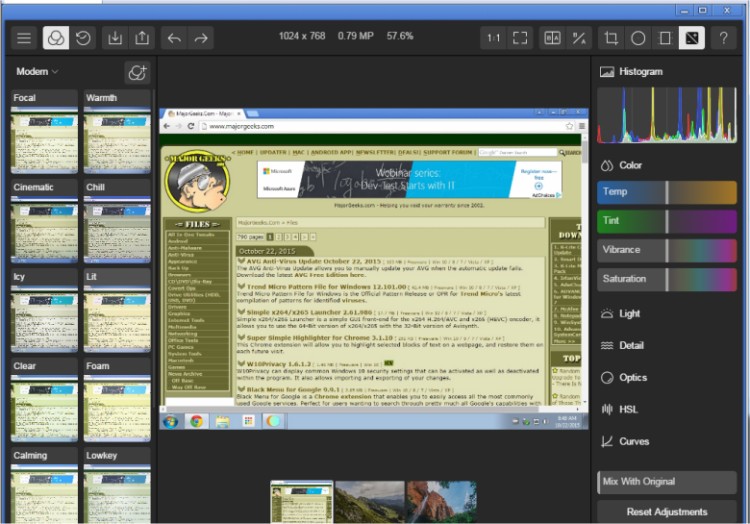
Task: Click the 57.6% zoom level text
Action: (x=400, y=36)
